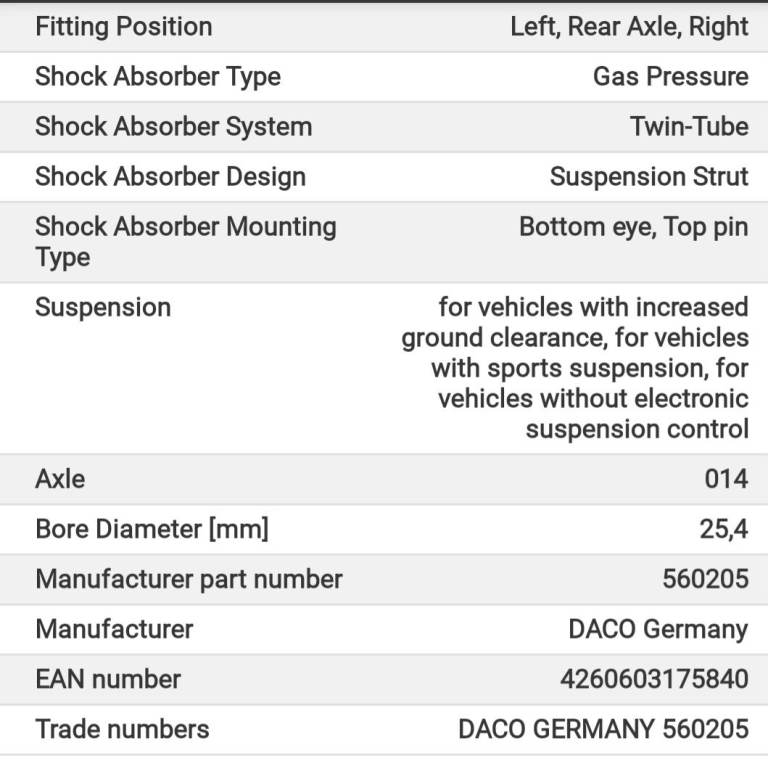Select the "Left, Rear Axle, Right" value
This screenshot has height=759, width=768.
(629, 27)
